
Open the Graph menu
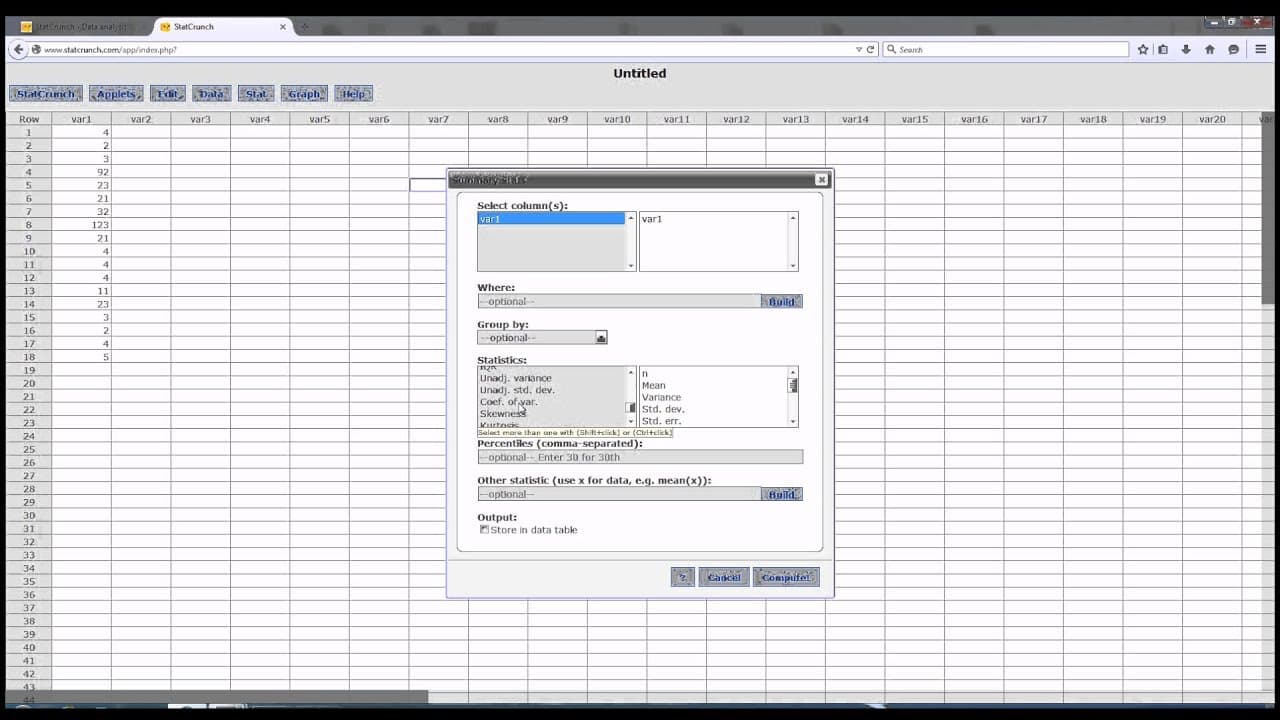pos(304,94)
